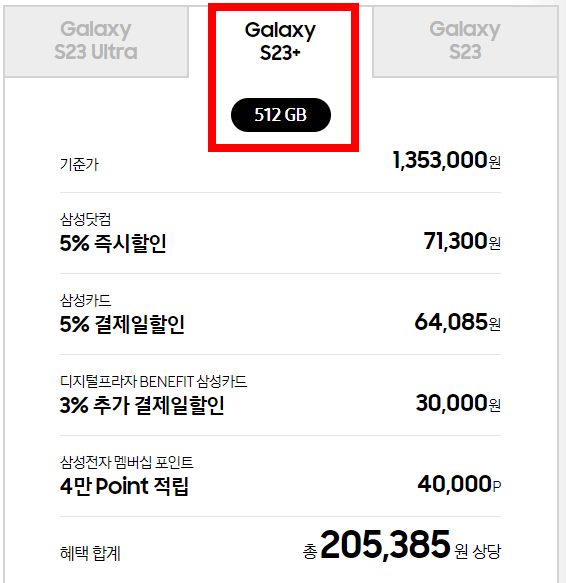Click the 3% 추가 결제일할인 heading
566x583 pixels.
(x=142, y=405)
